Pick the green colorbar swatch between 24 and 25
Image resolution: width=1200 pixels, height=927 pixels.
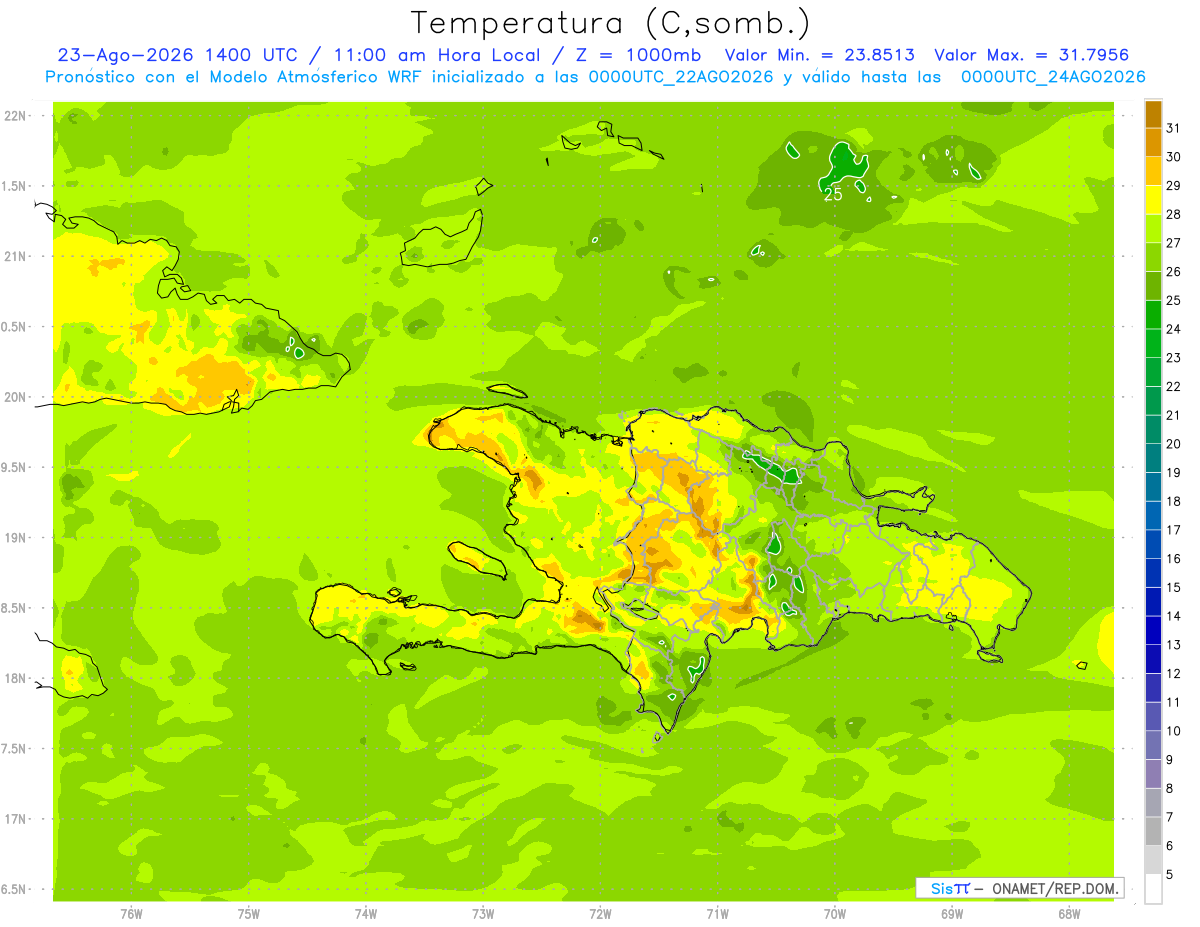tap(1153, 315)
